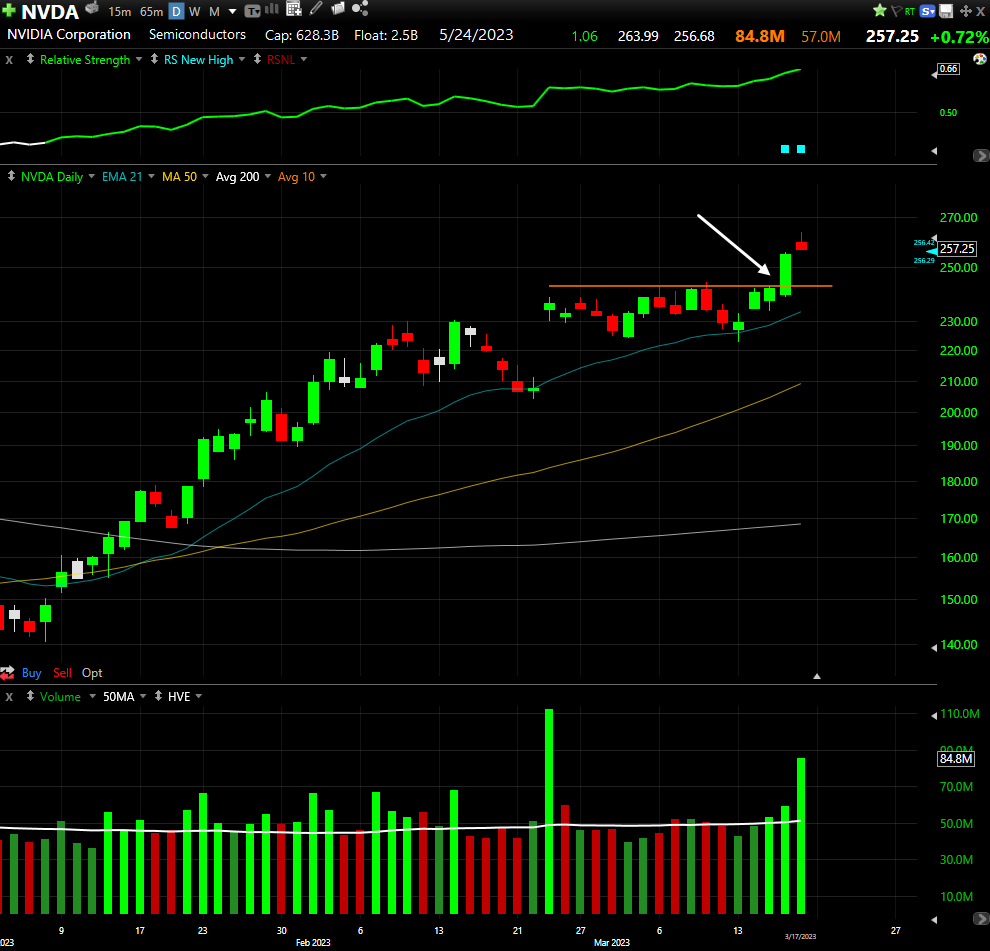Click the green plus icon beside NVDA
990x951 pixels.
[x=8, y=10]
